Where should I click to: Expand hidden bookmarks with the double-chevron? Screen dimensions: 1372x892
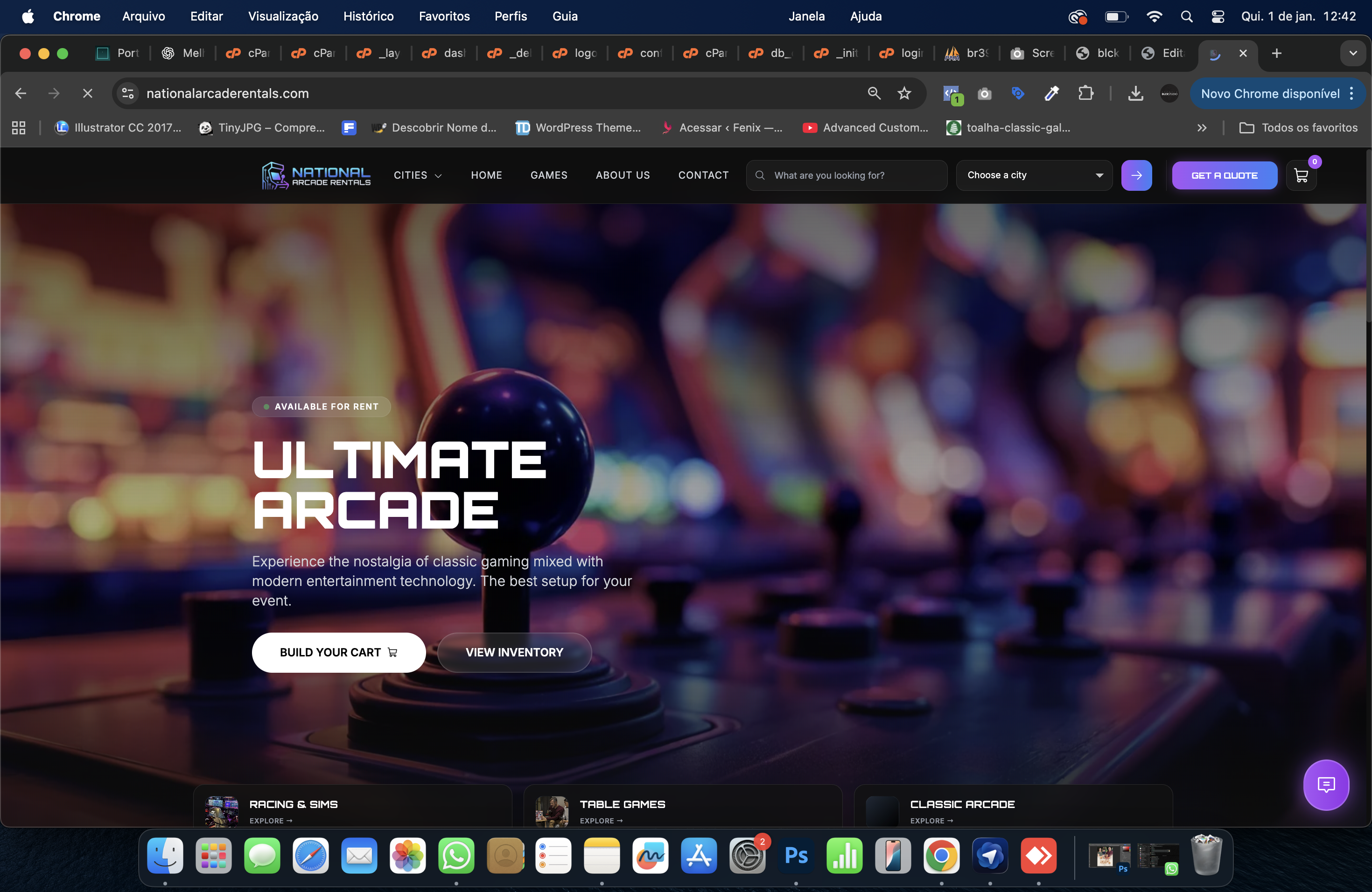pyautogui.click(x=1201, y=127)
